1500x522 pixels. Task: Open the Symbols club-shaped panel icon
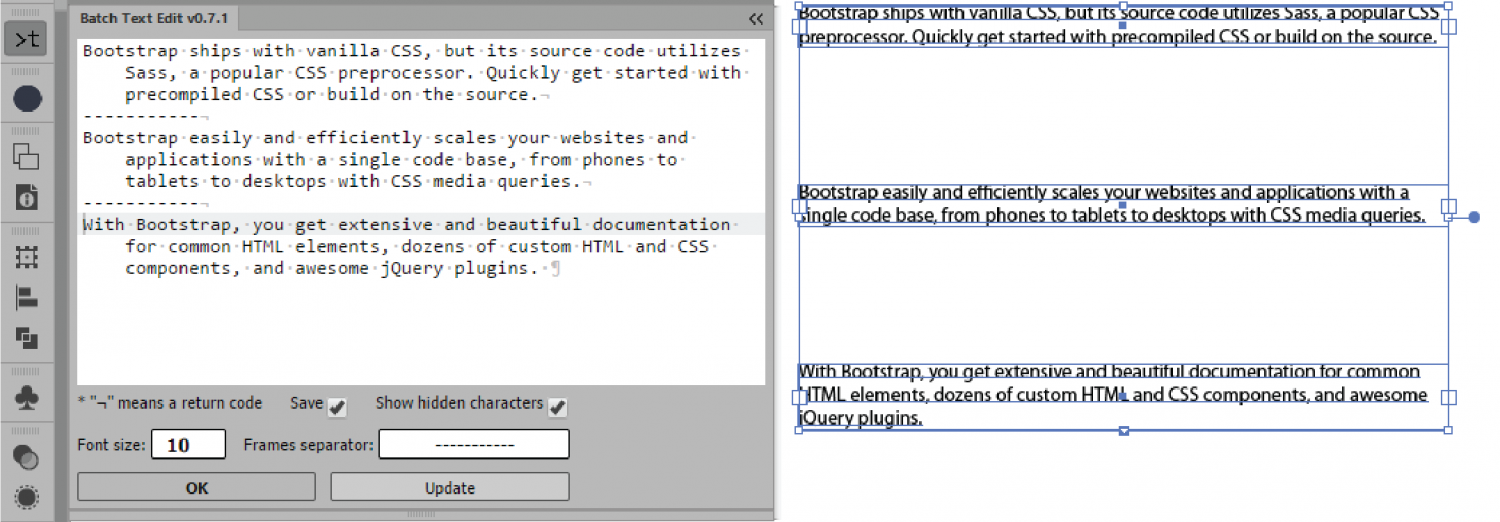[x=27, y=397]
